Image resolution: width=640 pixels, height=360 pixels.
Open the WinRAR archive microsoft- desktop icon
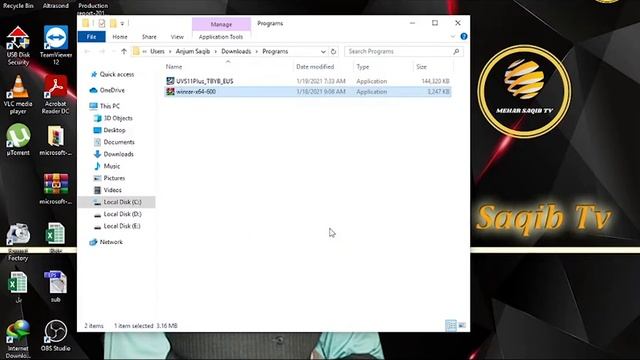(56, 188)
